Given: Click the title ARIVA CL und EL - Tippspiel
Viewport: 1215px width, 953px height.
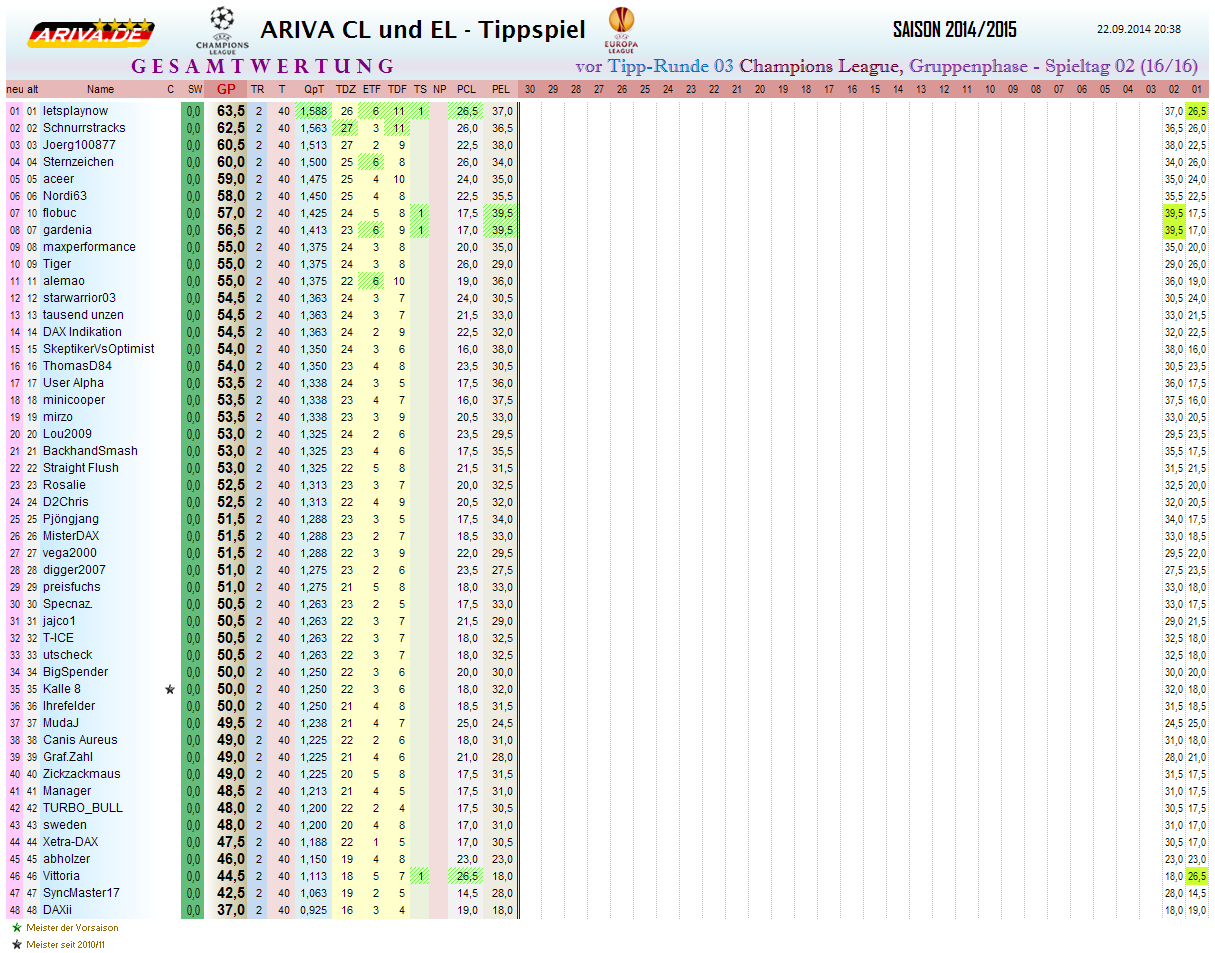Looking at the screenshot, I should 423,30.
